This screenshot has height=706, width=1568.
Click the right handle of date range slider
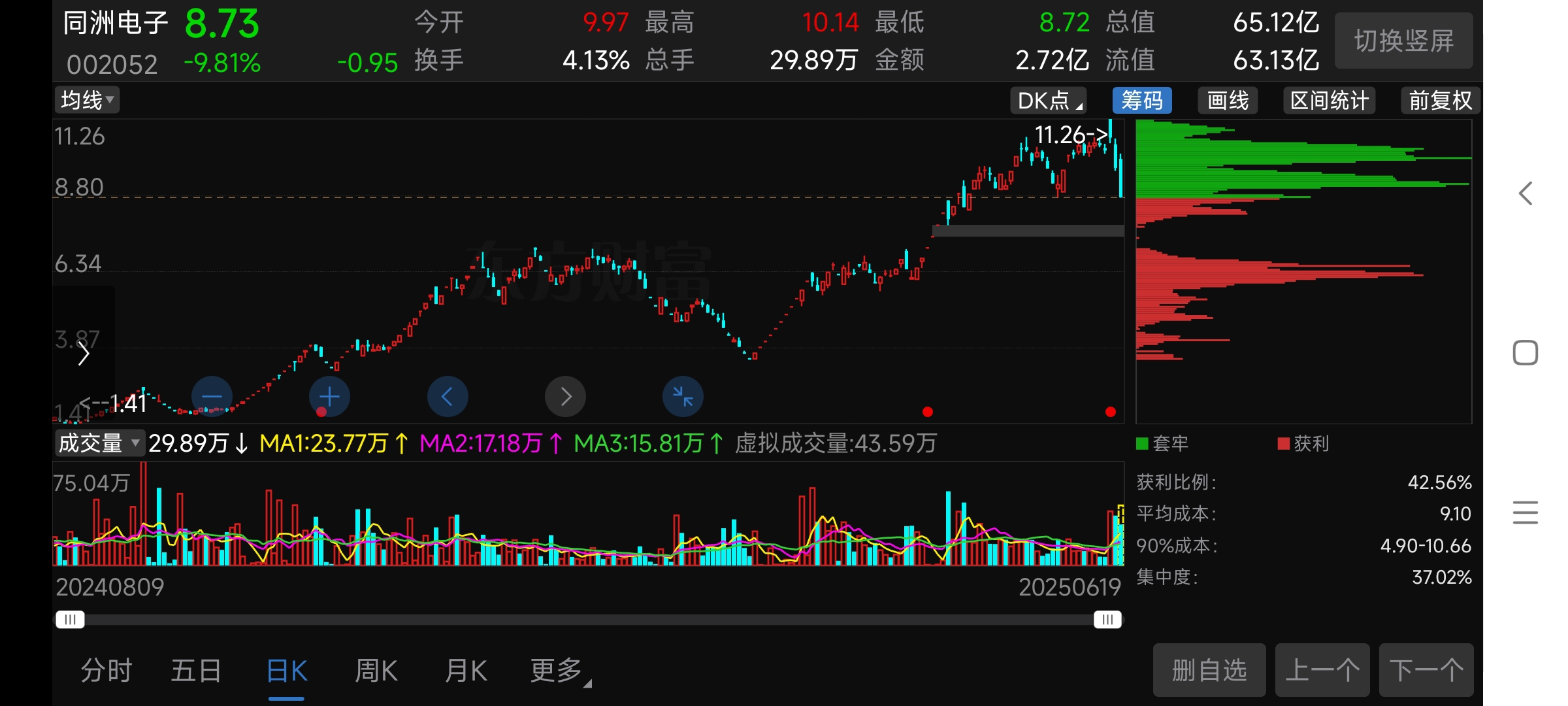(1107, 619)
